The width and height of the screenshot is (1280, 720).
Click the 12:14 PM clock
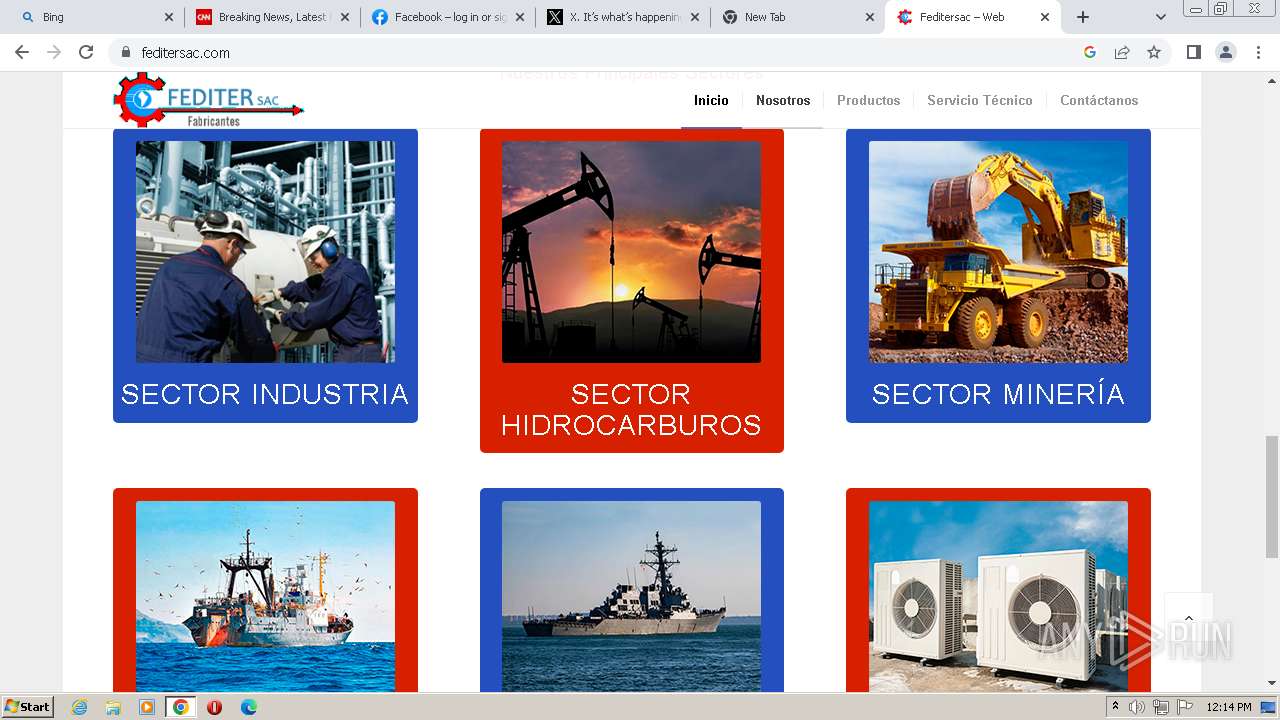[x=1229, y=707]
